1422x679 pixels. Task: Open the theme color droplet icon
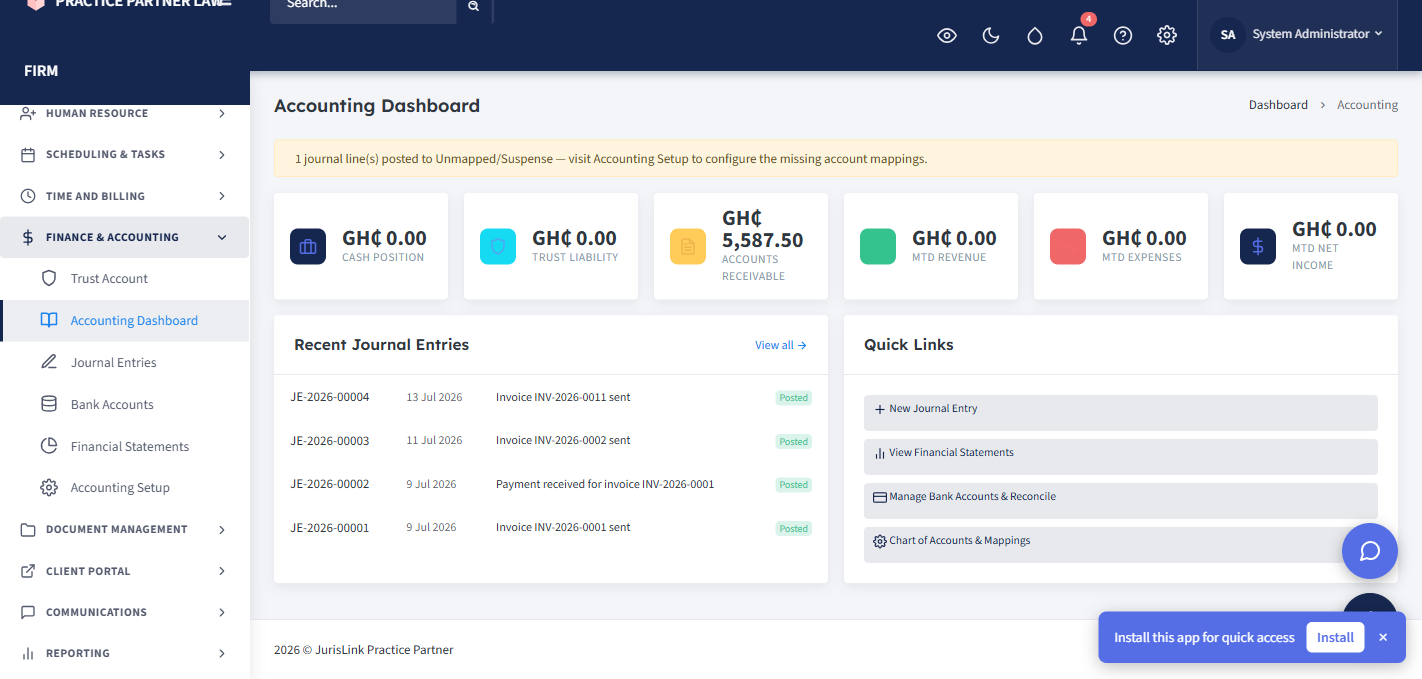coord(1035,36)
